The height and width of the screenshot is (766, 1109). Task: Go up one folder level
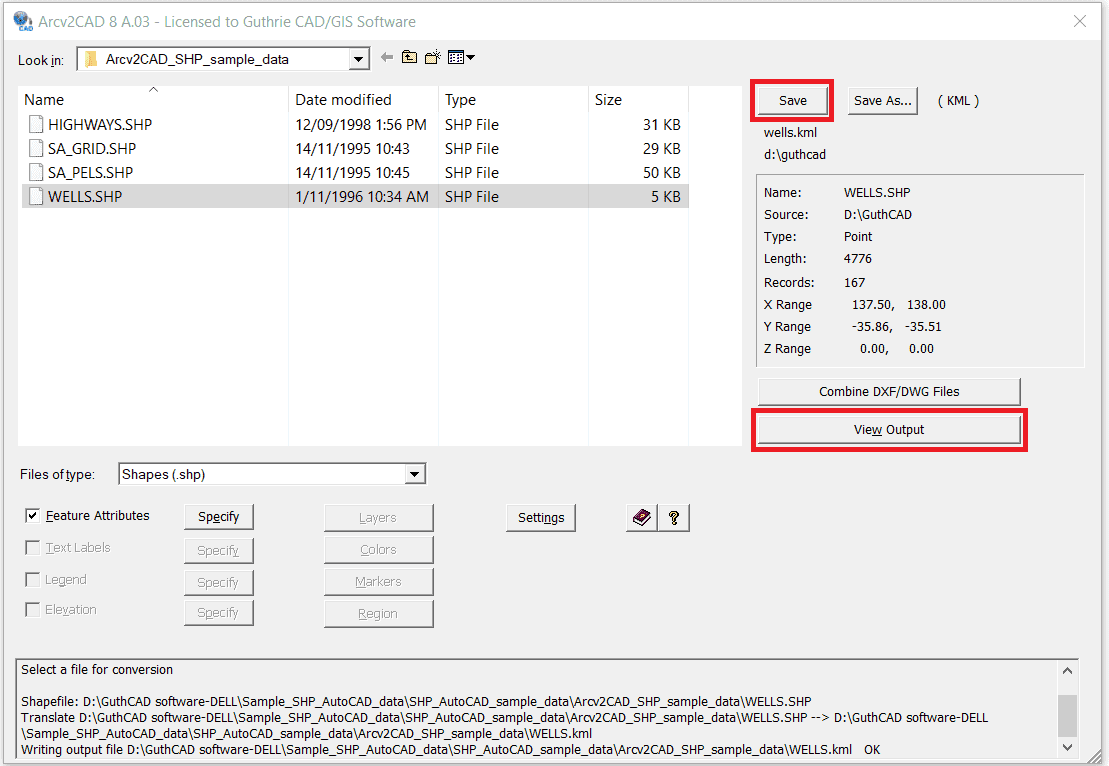410,57
